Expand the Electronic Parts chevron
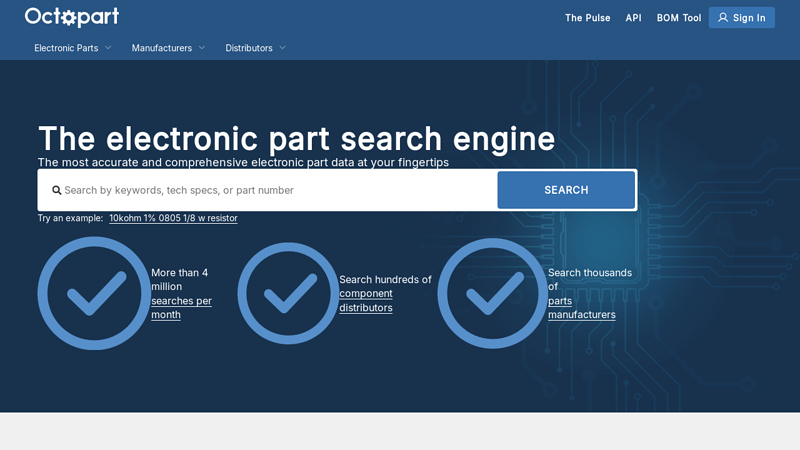This screenshot has width=800, height=450. click(108, 48)
